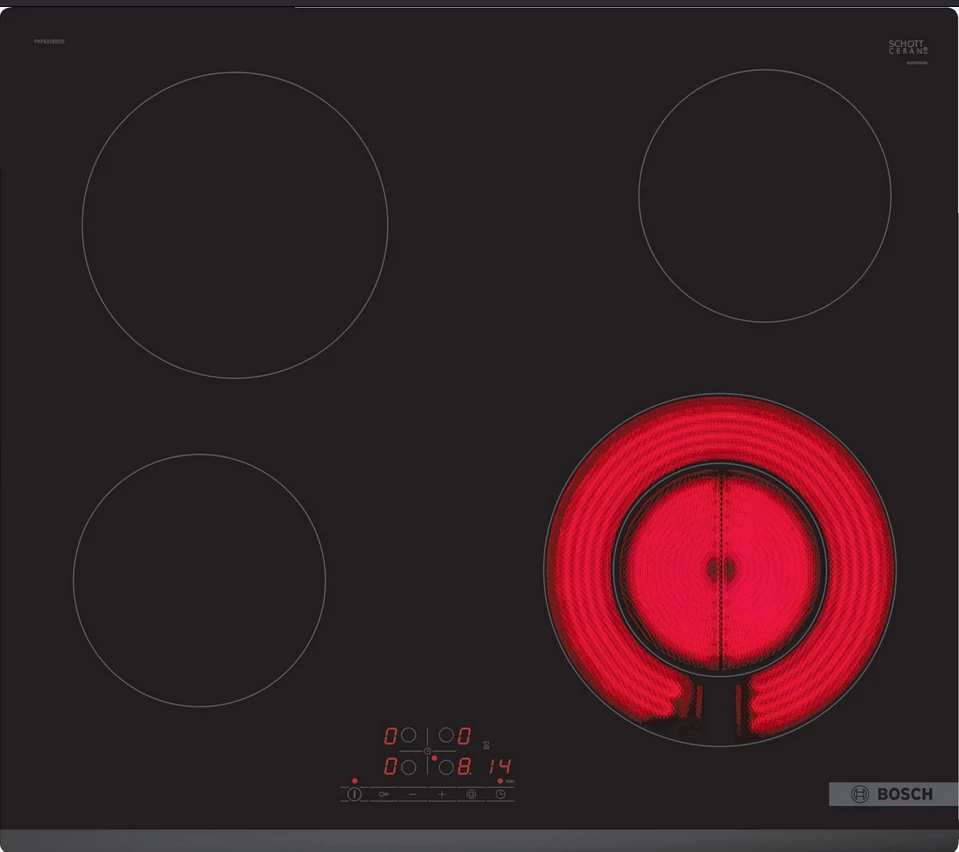The width and height of the screenshot is (959, 852).
Task: Tap the plus button to raise heat
Action: click(442, 793)
